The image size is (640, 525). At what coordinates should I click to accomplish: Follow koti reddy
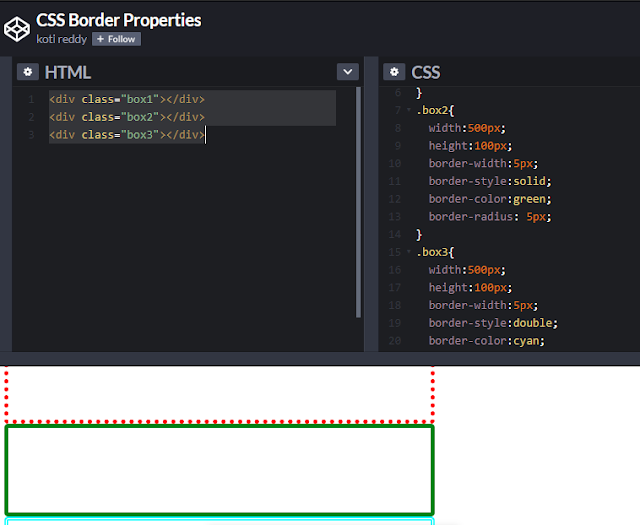[x=116, y=39]
